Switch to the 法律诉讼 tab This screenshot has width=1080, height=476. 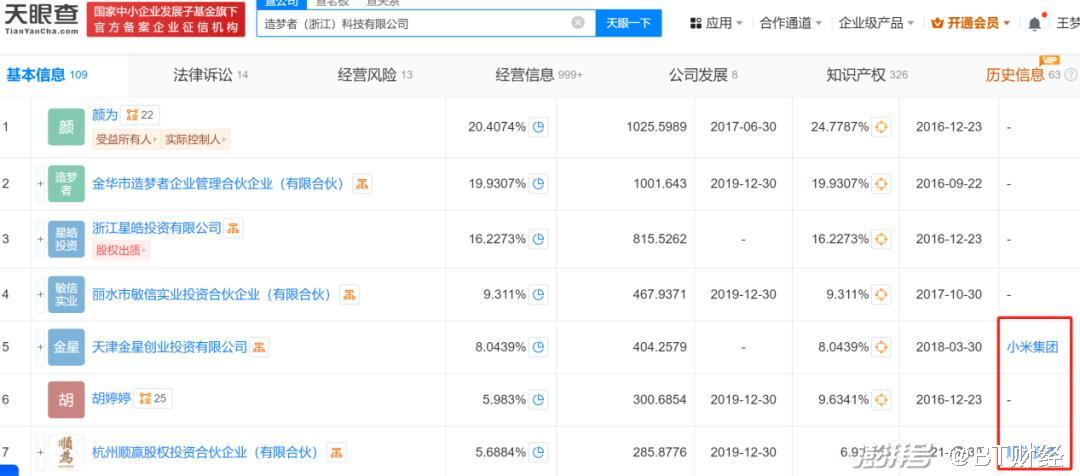tap(210, 75)
